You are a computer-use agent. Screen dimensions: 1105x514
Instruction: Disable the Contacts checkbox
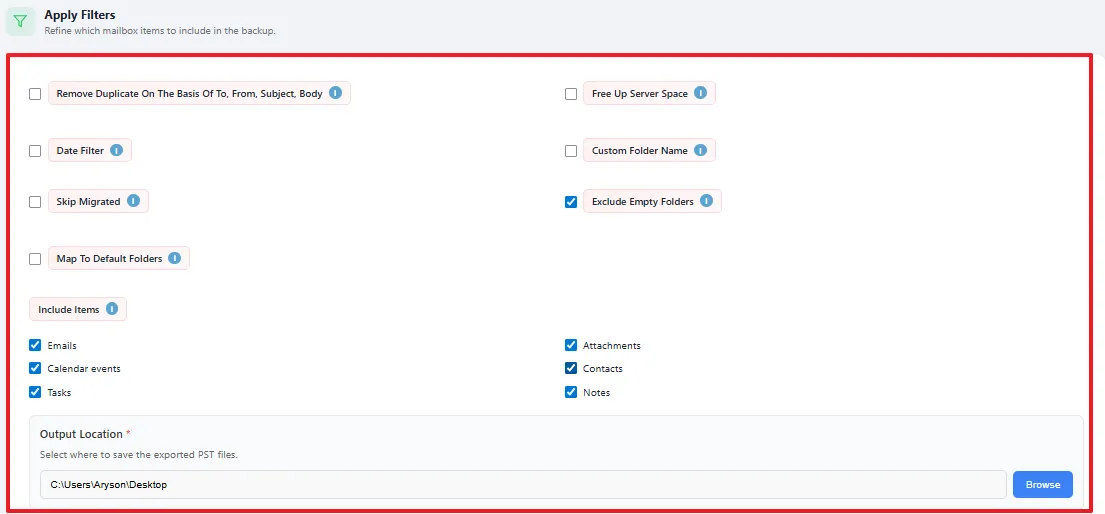tap(572, 368)
